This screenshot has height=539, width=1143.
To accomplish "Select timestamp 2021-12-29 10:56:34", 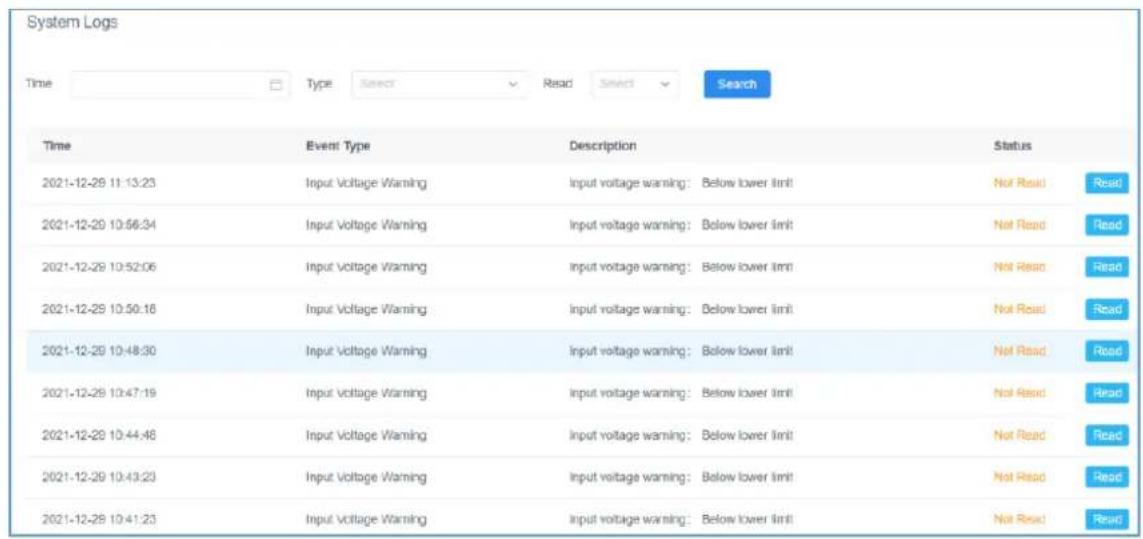I will pyautogui.click(x=99, y=225).
